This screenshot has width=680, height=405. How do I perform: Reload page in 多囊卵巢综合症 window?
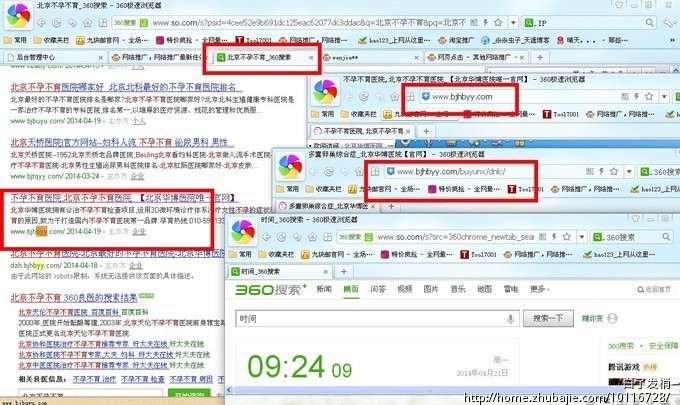coord(329,172)
